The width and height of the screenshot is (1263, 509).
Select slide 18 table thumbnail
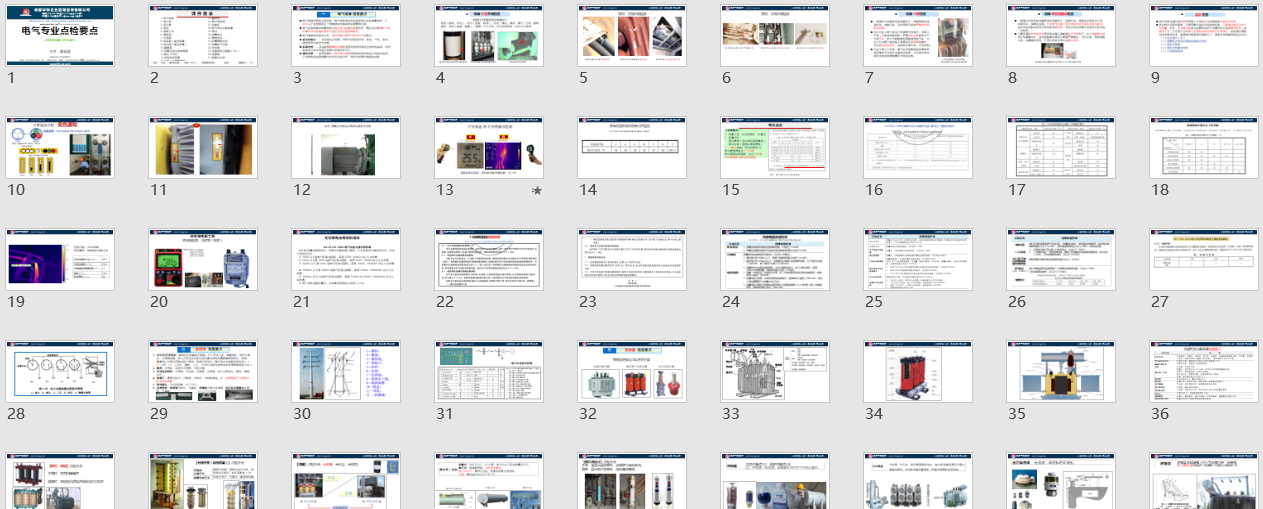1204,148
